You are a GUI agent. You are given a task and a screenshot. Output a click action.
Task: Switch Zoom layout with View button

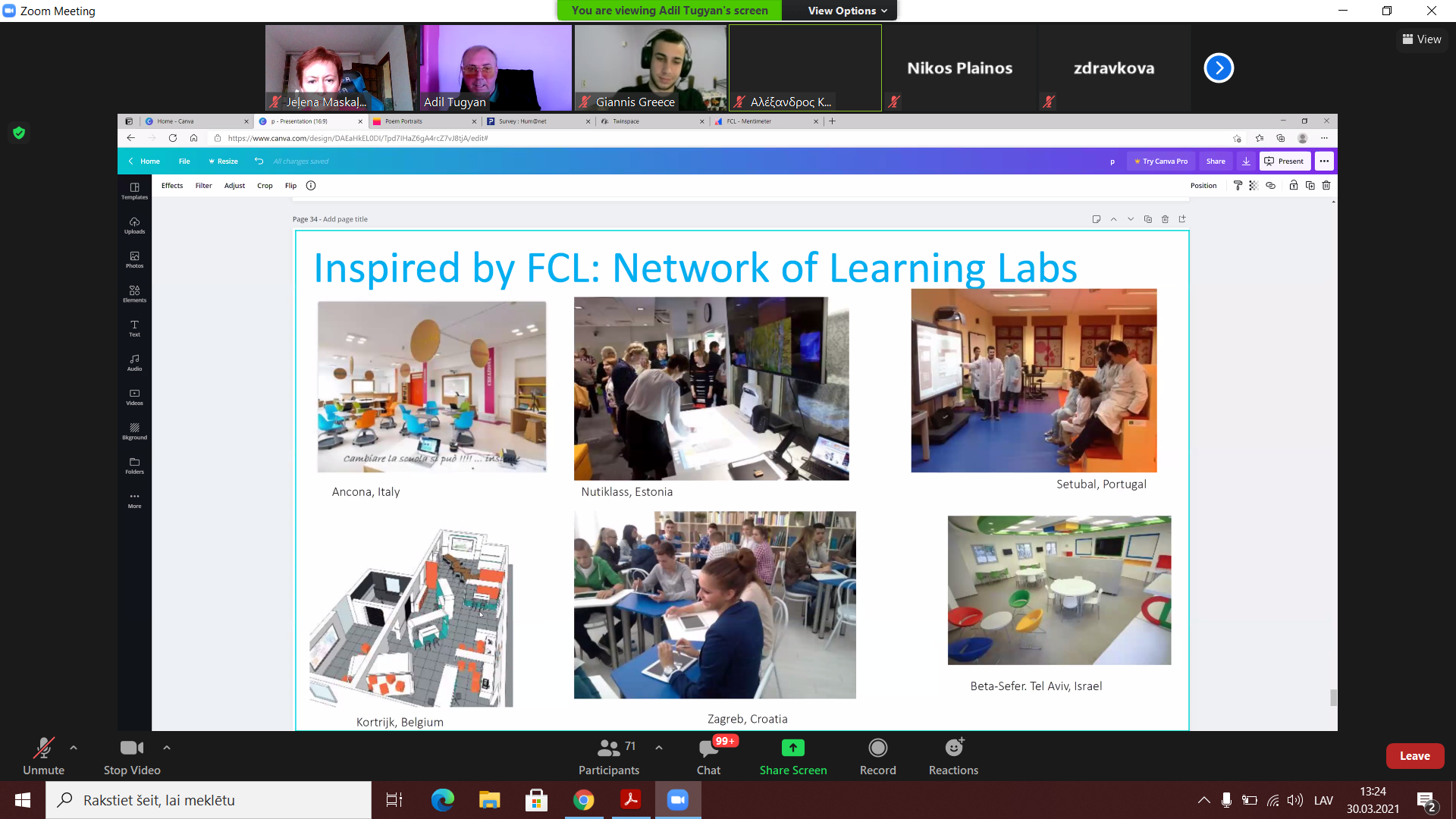[x=1422, y=39]
